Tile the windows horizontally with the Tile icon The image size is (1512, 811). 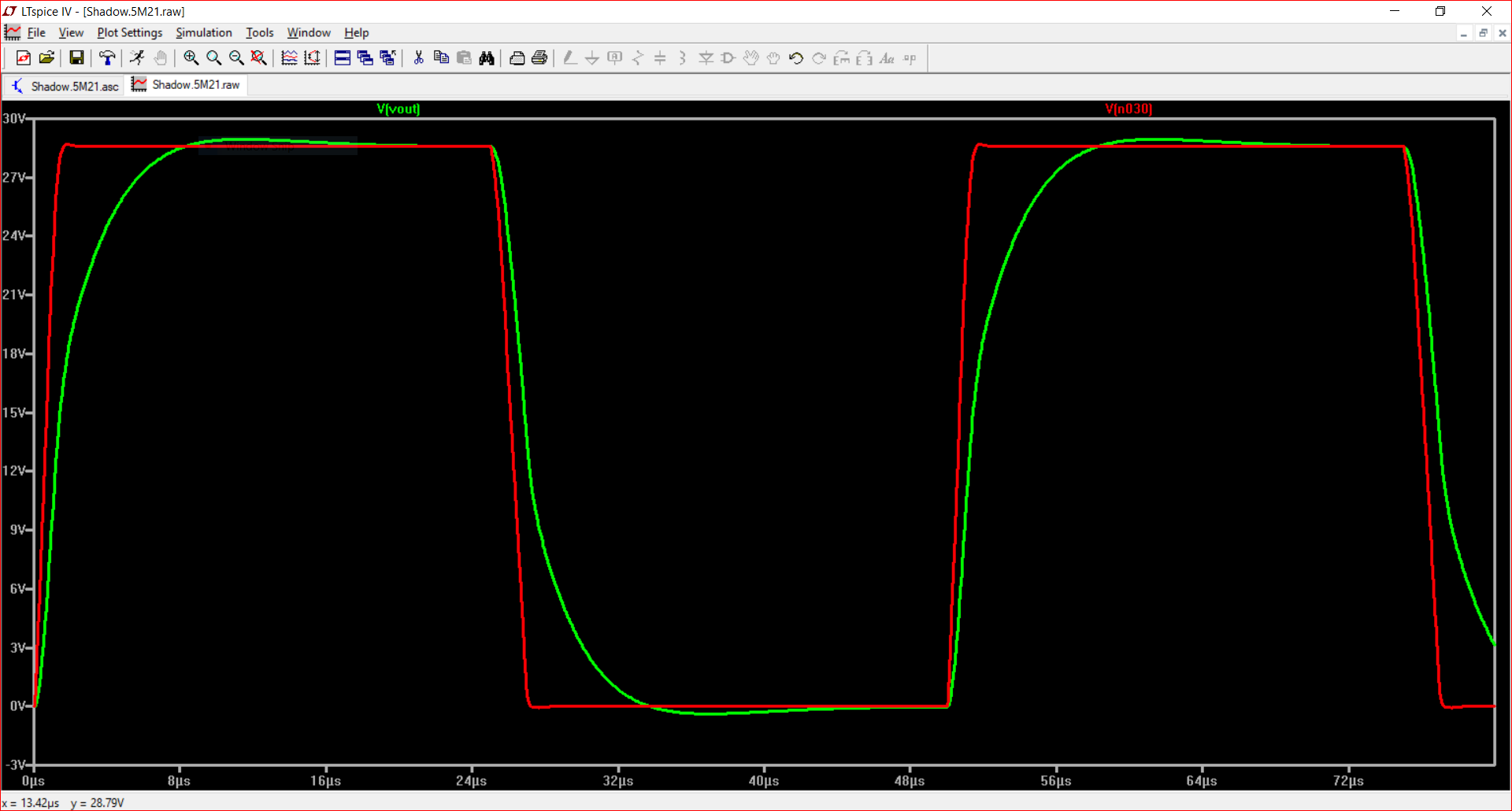343,57
